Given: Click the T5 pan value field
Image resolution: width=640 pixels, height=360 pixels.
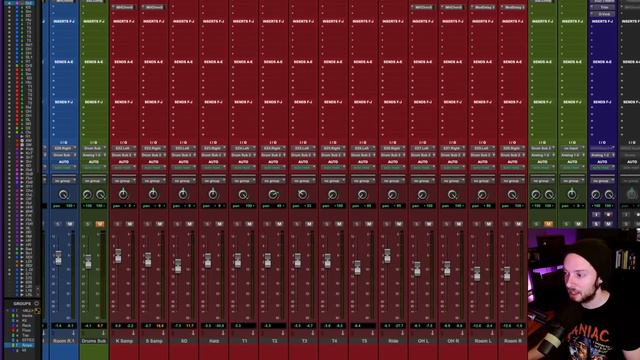Looking at the screenshot, I should (x=362, y=206).
